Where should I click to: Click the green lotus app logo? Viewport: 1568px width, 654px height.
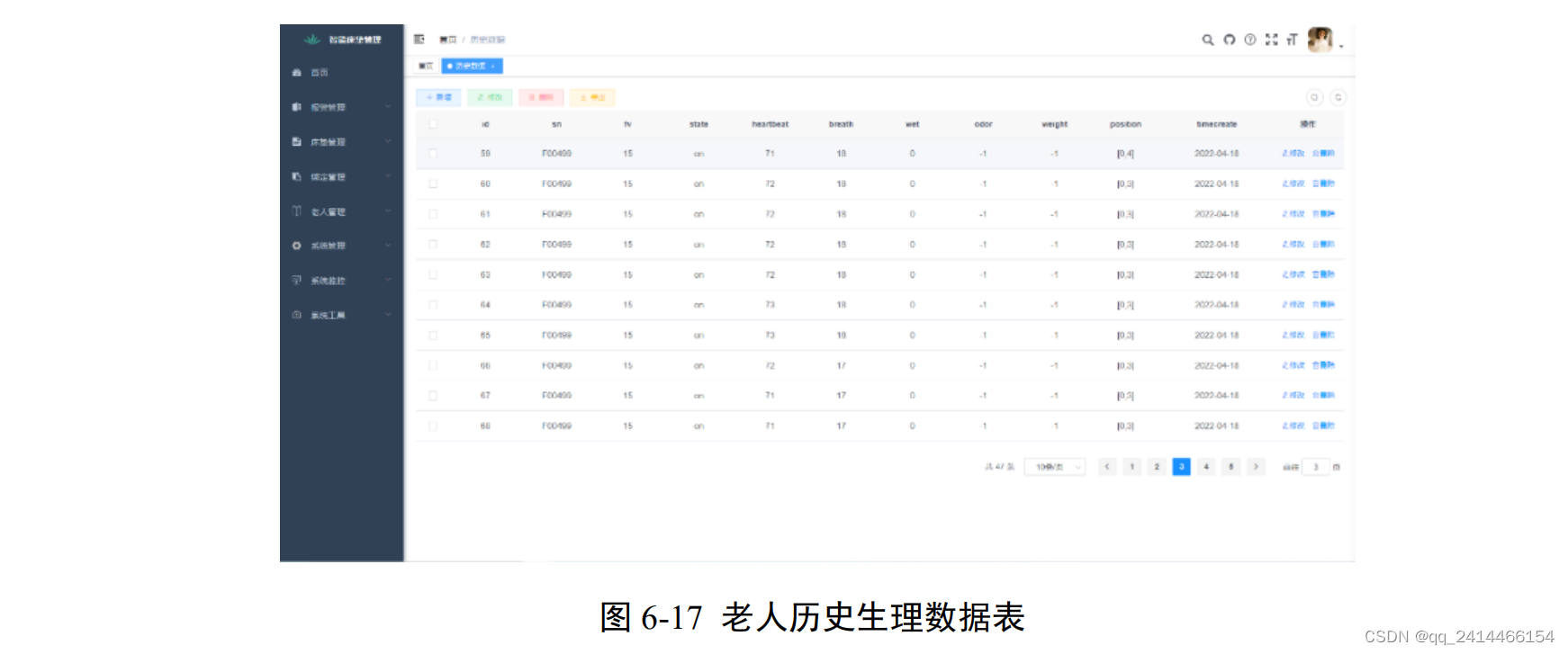tap(312, 40)
